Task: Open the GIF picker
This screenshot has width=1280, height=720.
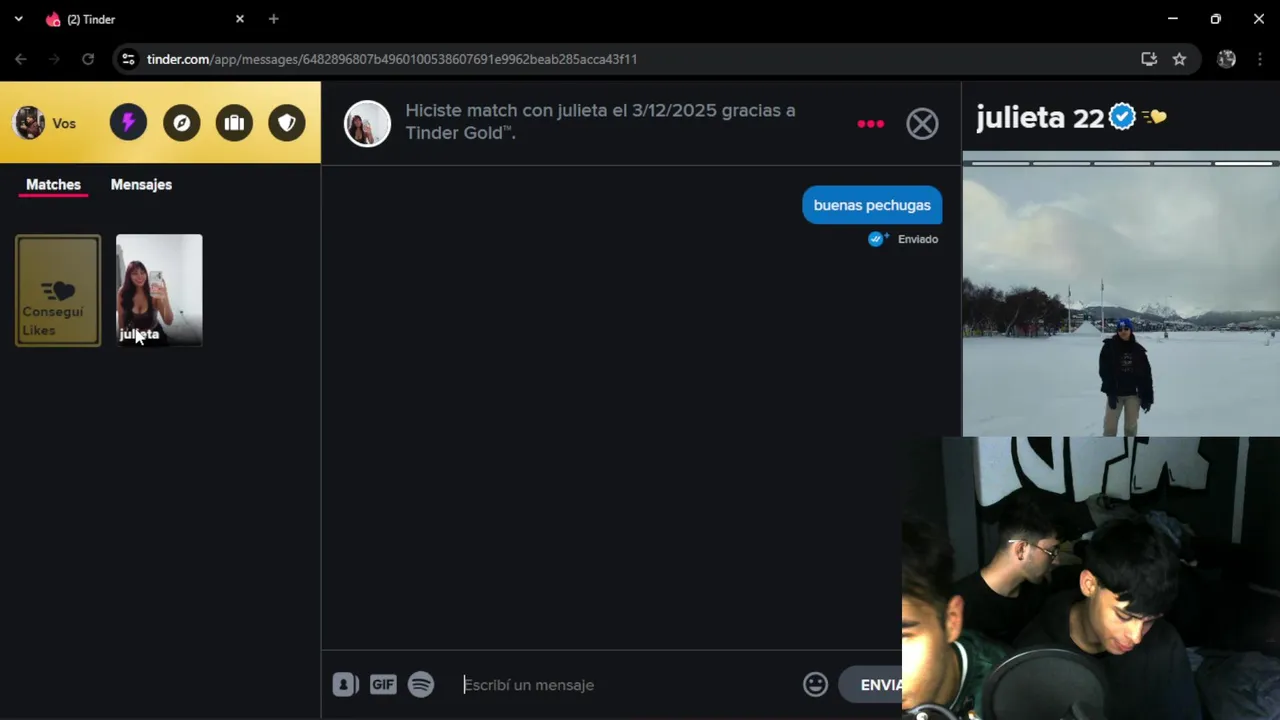Action: [383, 684]
